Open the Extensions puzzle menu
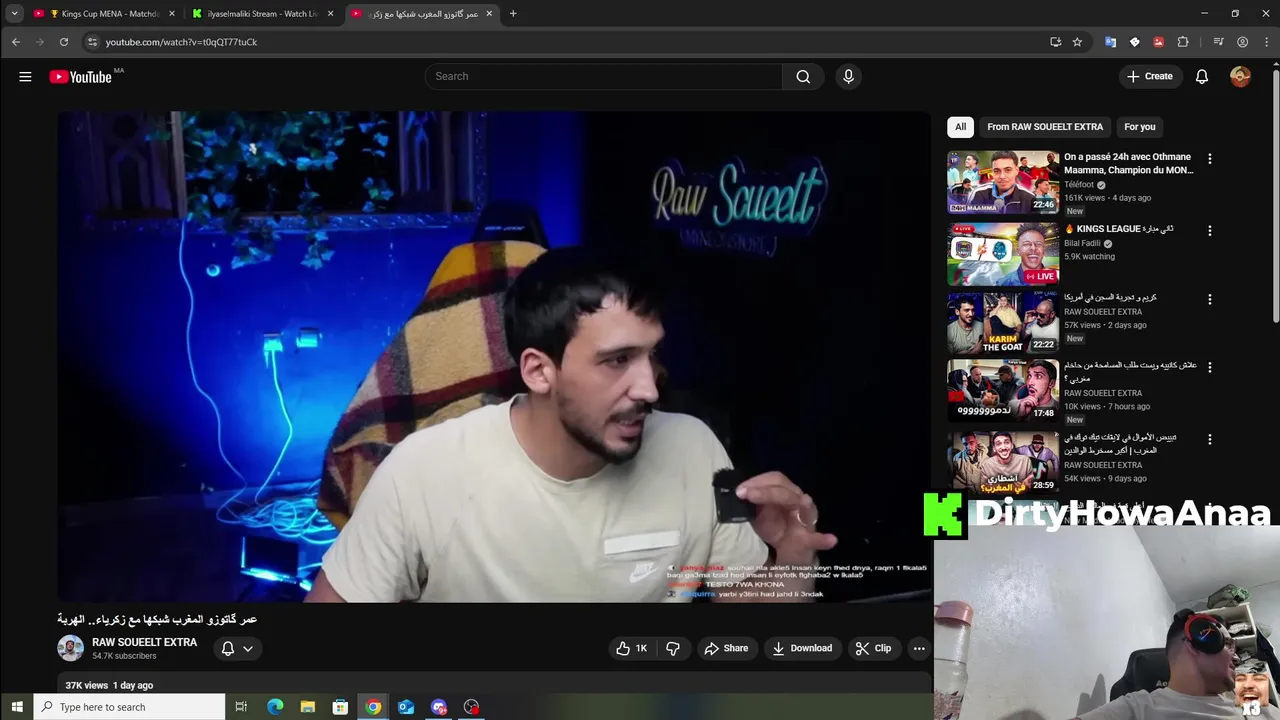Viewport: 1280px width, 720px height. [x=1183, y=42]
